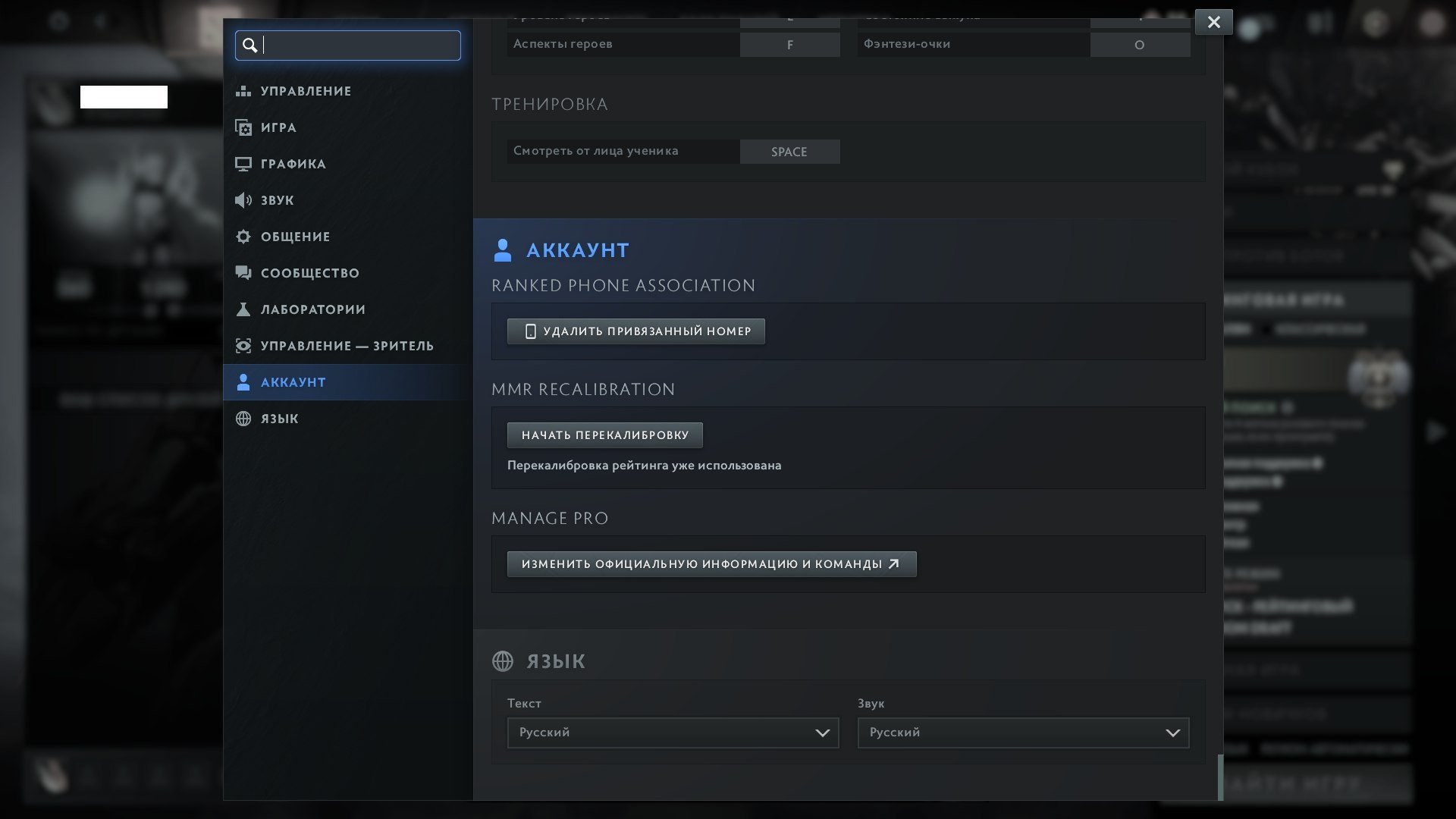Click Начать перекалибровку button
Viewport: 1456px width, 819px height.
coord(604,435)
